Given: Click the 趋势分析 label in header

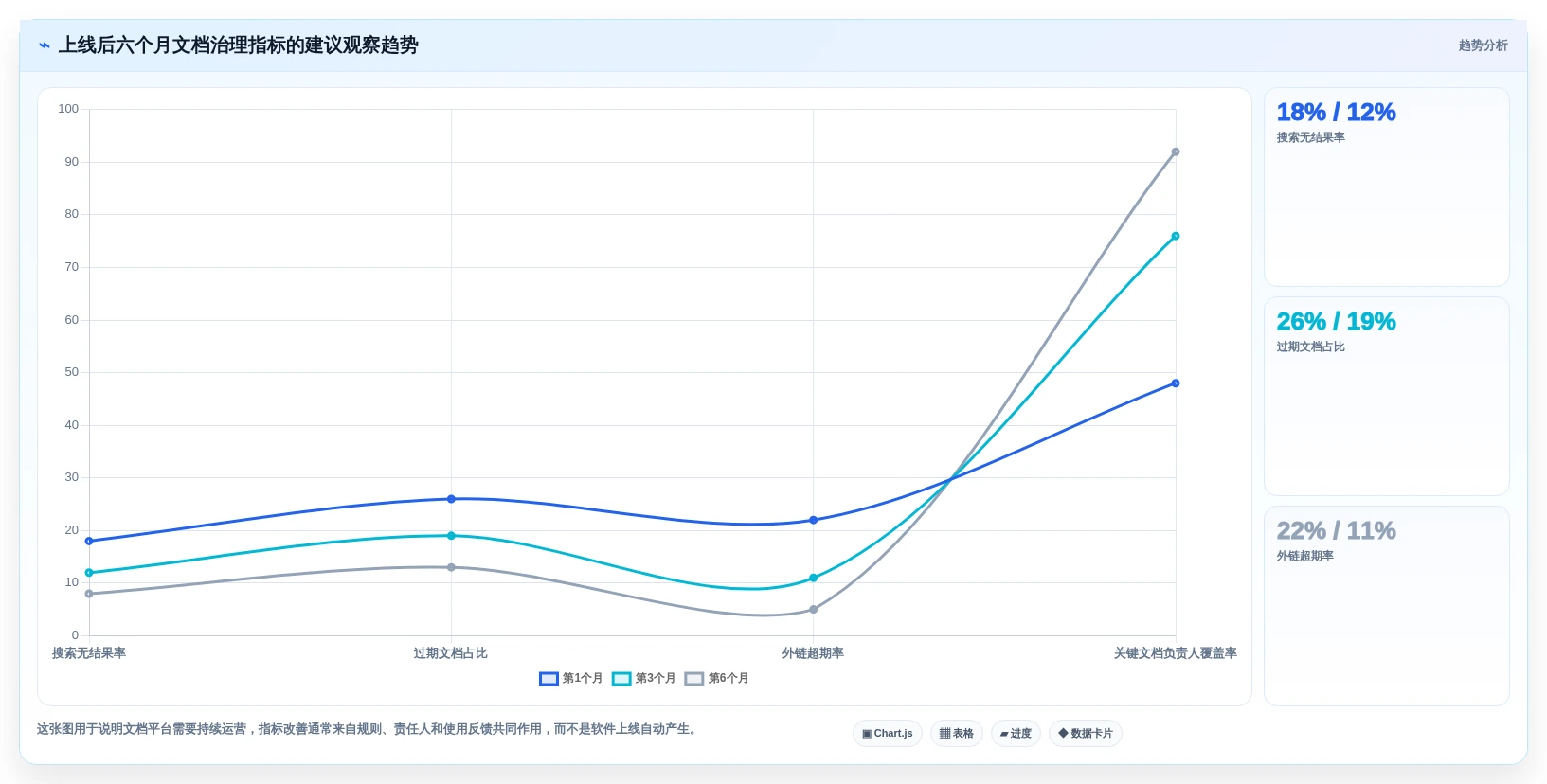Looking at the screenshot, I should point(1483,45).
